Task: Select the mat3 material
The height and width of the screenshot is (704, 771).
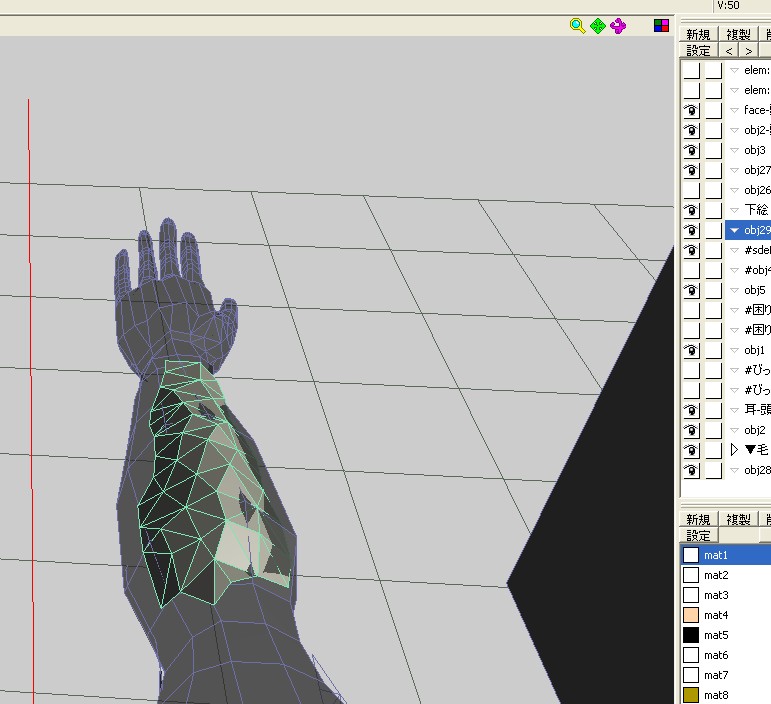Action: tap(726, 595)
